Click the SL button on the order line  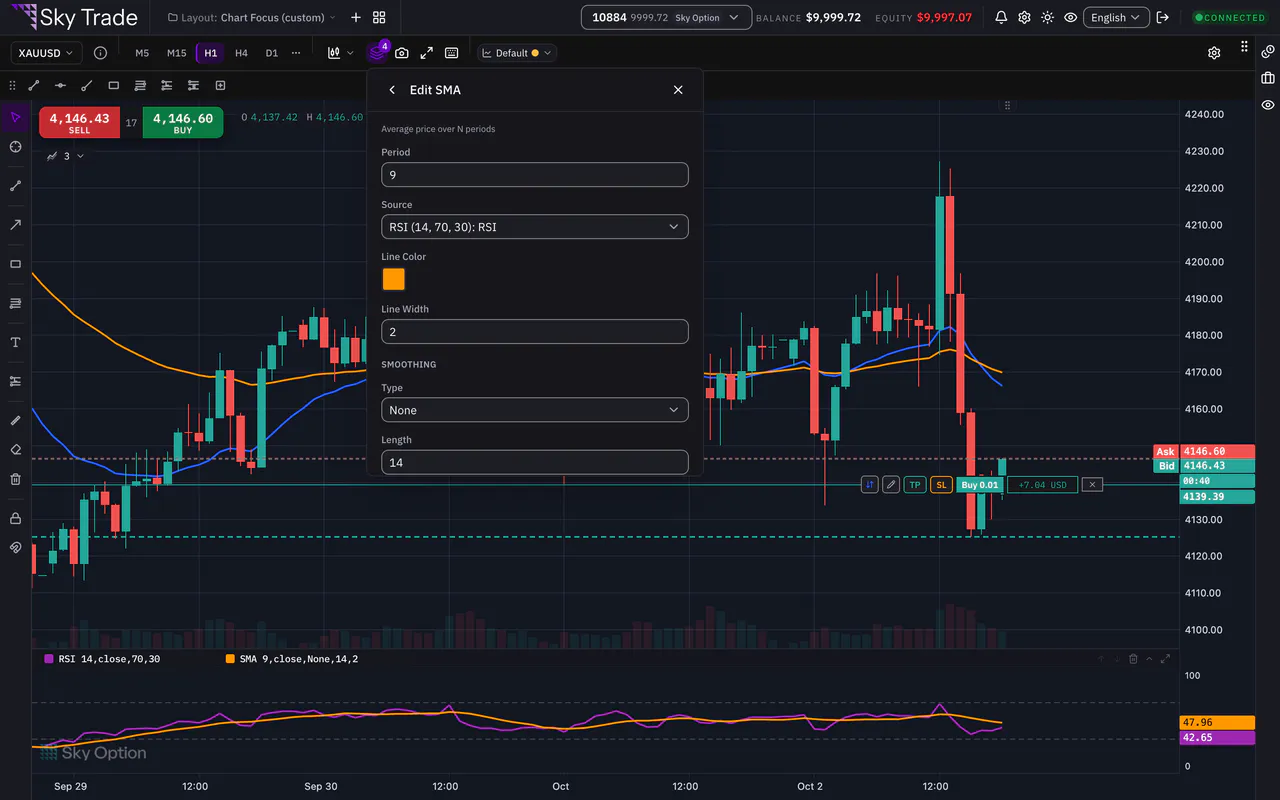(x=941, y=484)
